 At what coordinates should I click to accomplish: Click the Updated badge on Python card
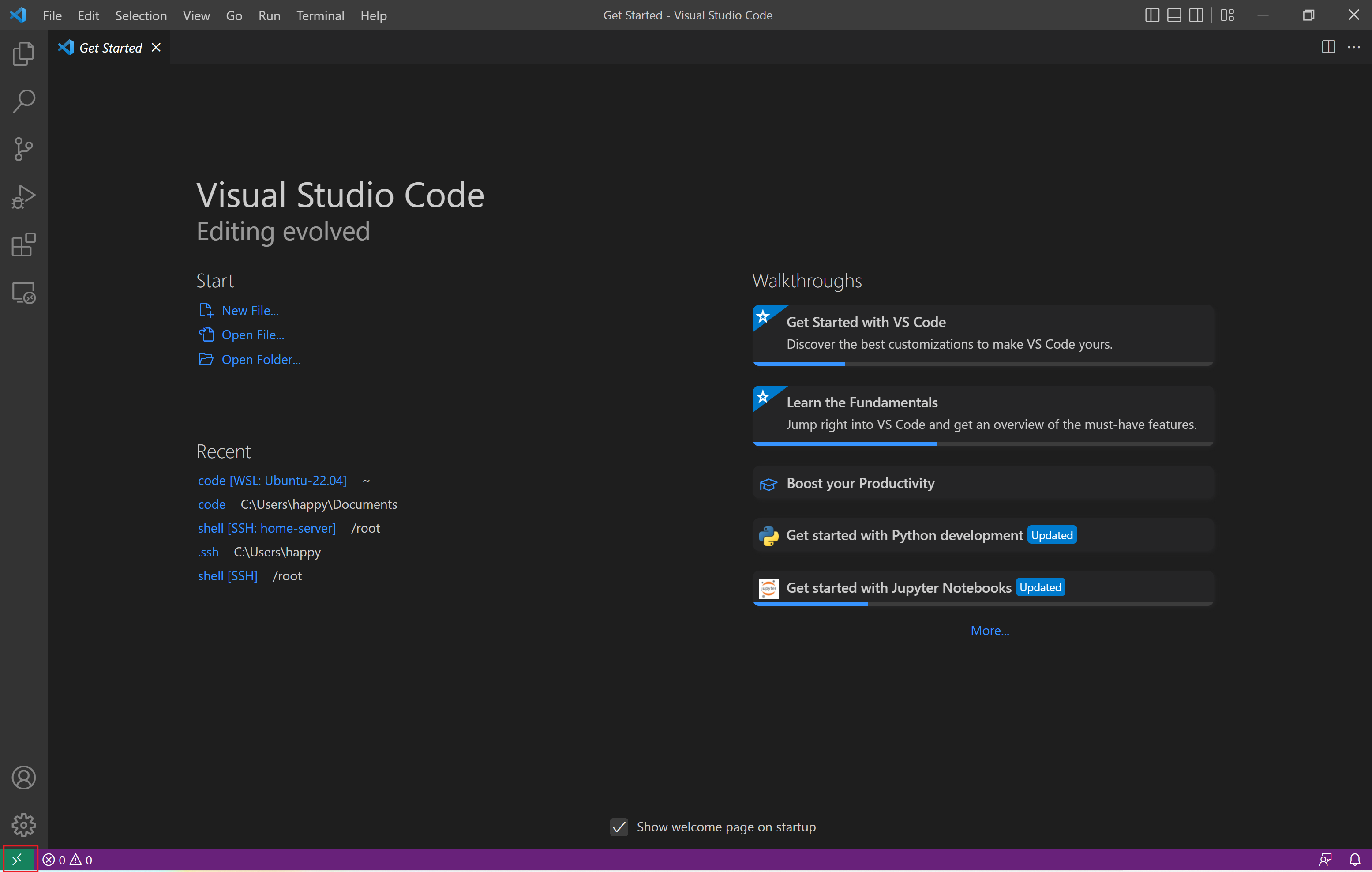pyautogui.click(x=1052, y=535)
